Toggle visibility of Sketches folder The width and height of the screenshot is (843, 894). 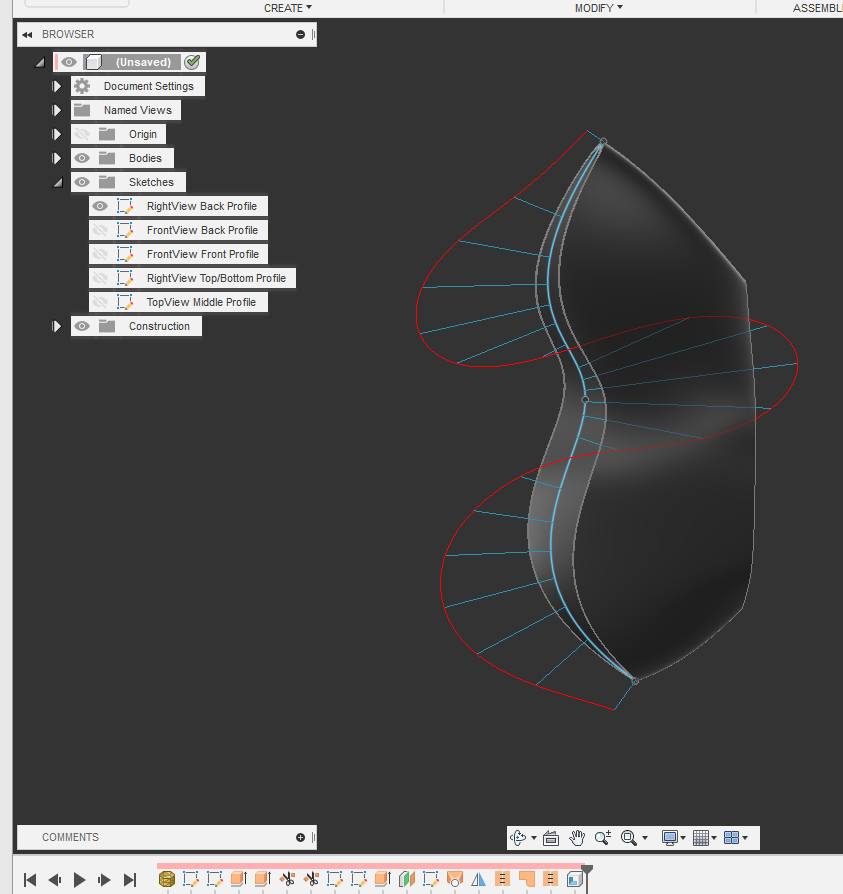tap(82, 182)
